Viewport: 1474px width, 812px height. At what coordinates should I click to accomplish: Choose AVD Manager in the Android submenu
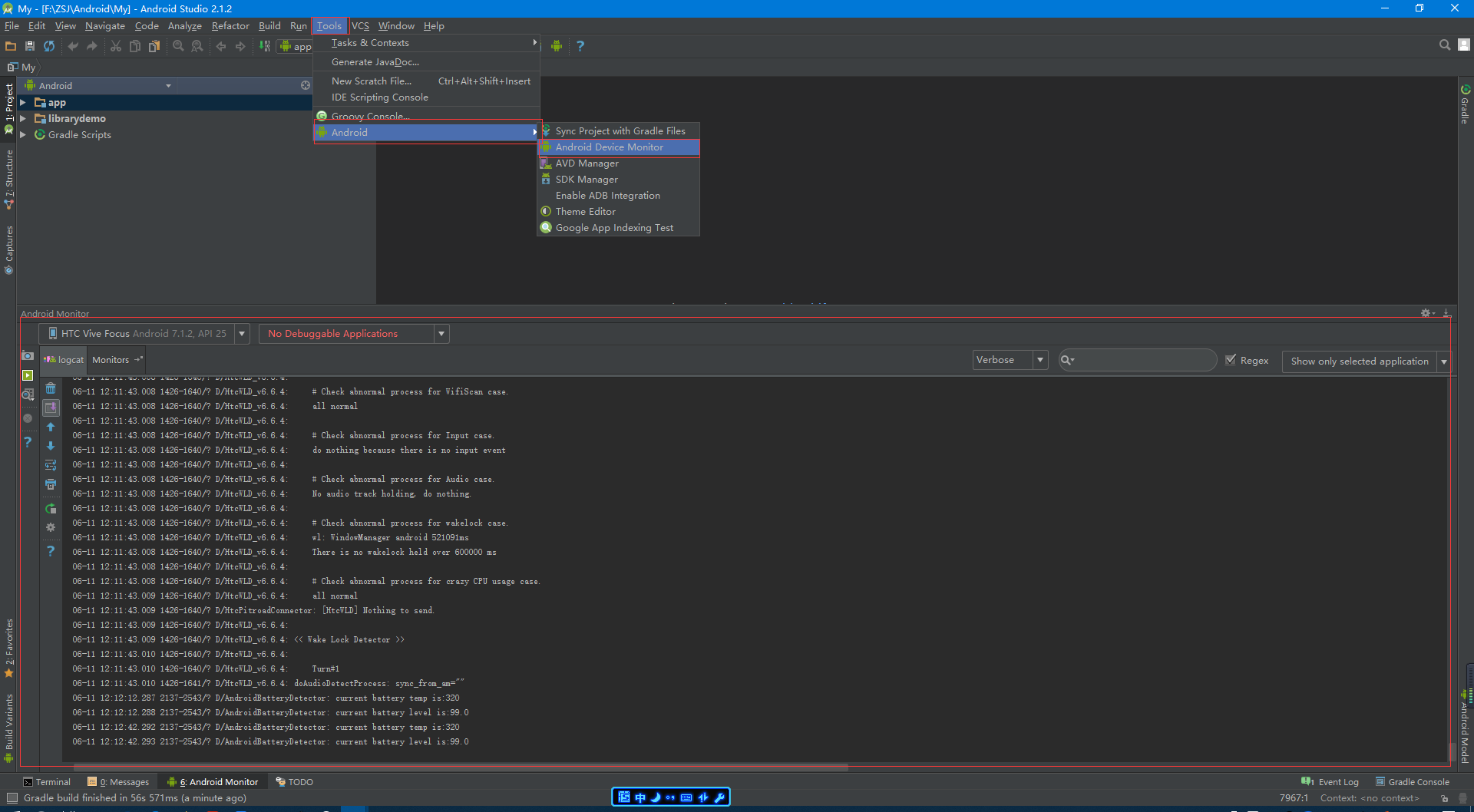[618, 163]
